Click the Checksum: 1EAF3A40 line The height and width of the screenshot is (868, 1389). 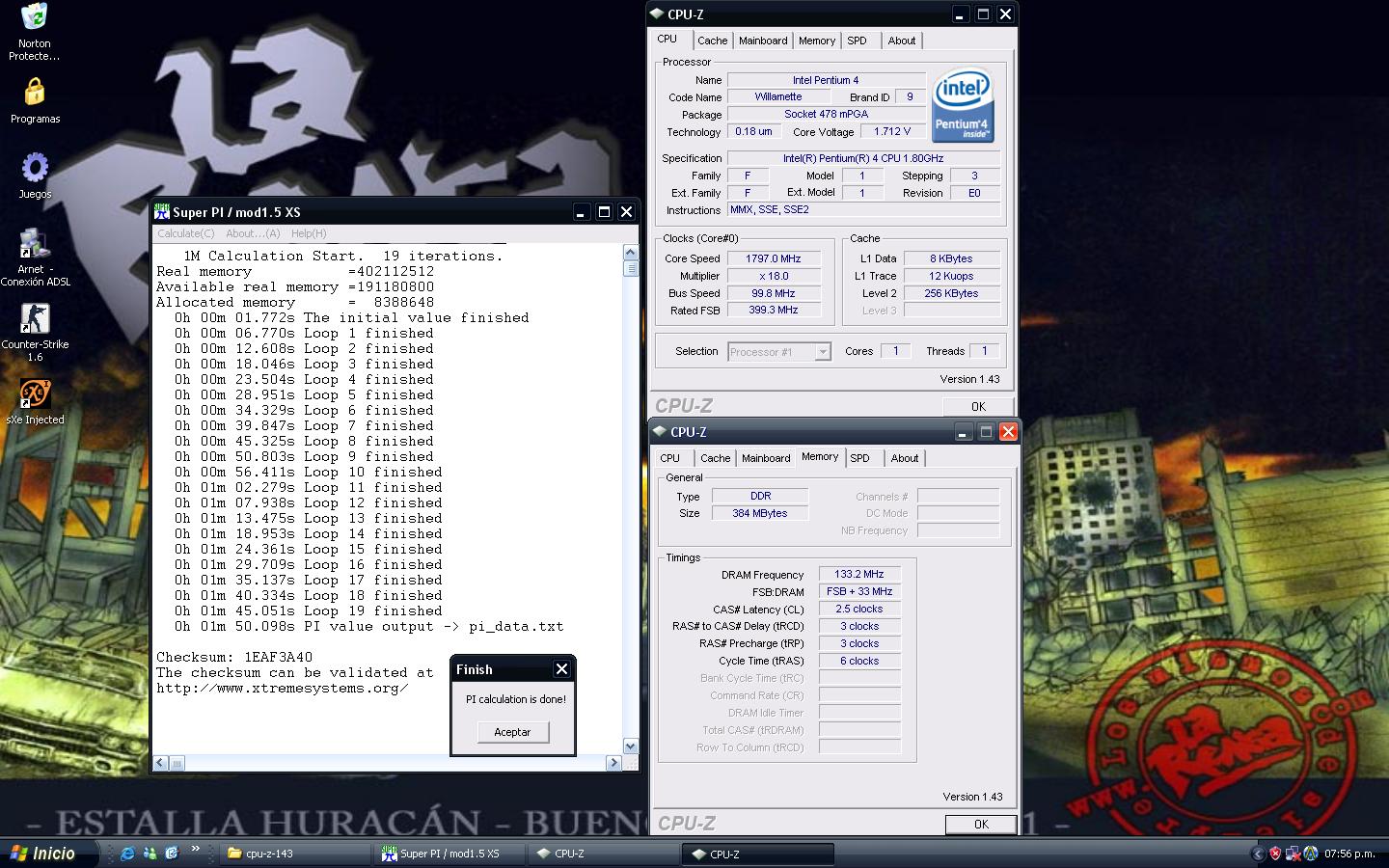click(234, 658)
